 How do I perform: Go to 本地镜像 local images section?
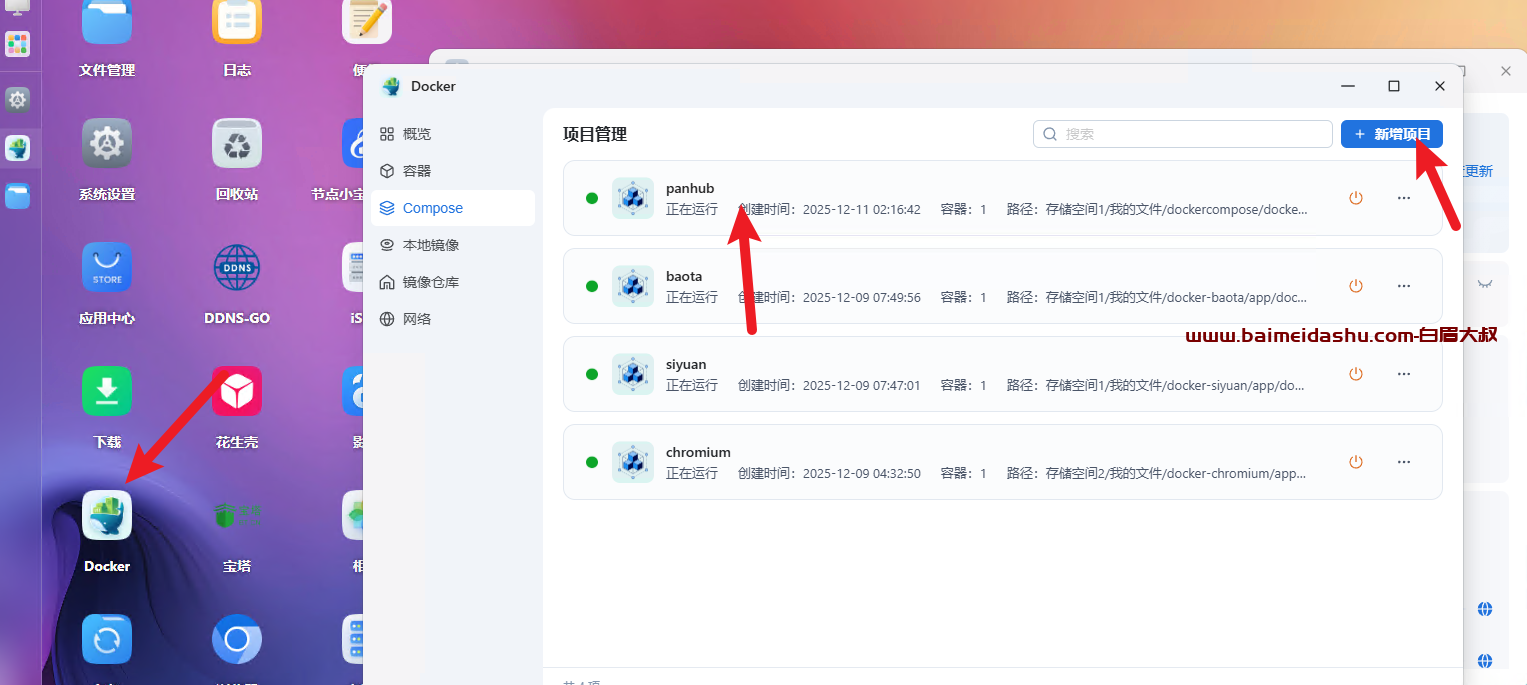click(430, 245)
